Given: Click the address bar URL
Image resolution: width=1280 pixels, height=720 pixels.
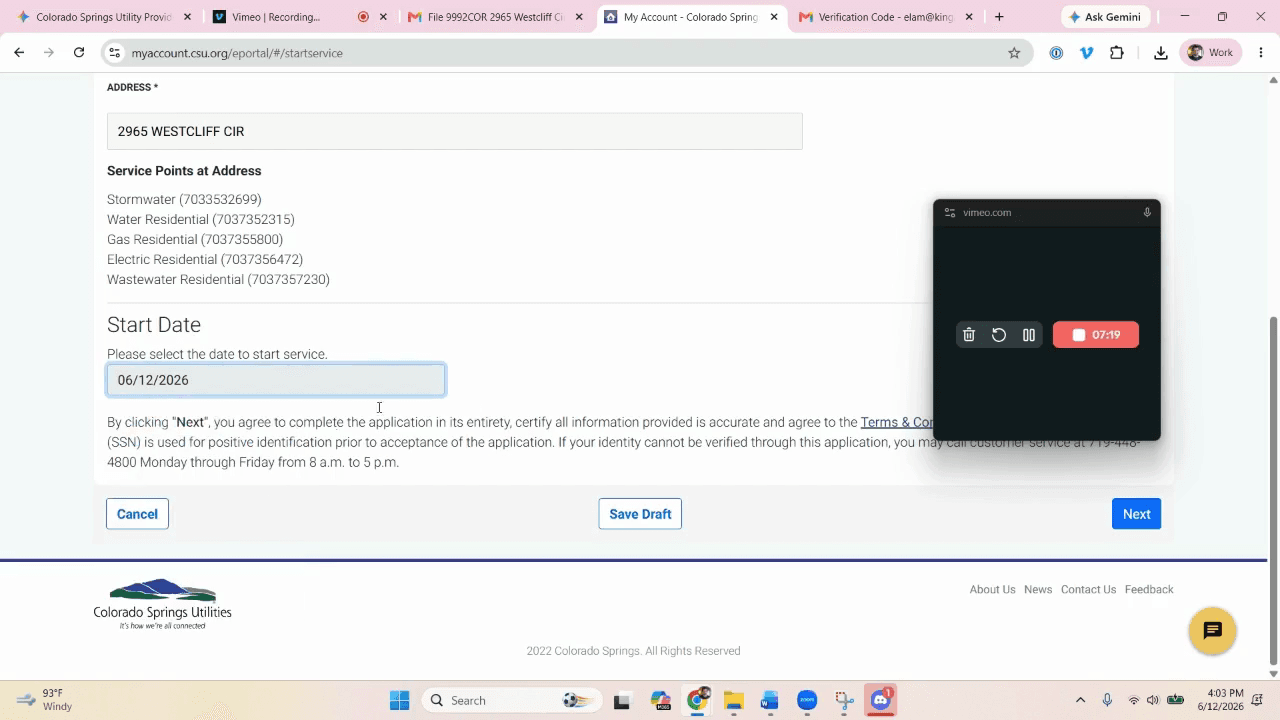Looking at the screenshot, I should point(237,53).
